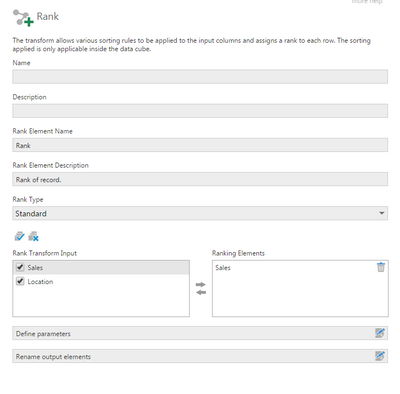400x394 pixels.
Task: Select Sales in Ranking Elements list
Action: click(223, 268)
